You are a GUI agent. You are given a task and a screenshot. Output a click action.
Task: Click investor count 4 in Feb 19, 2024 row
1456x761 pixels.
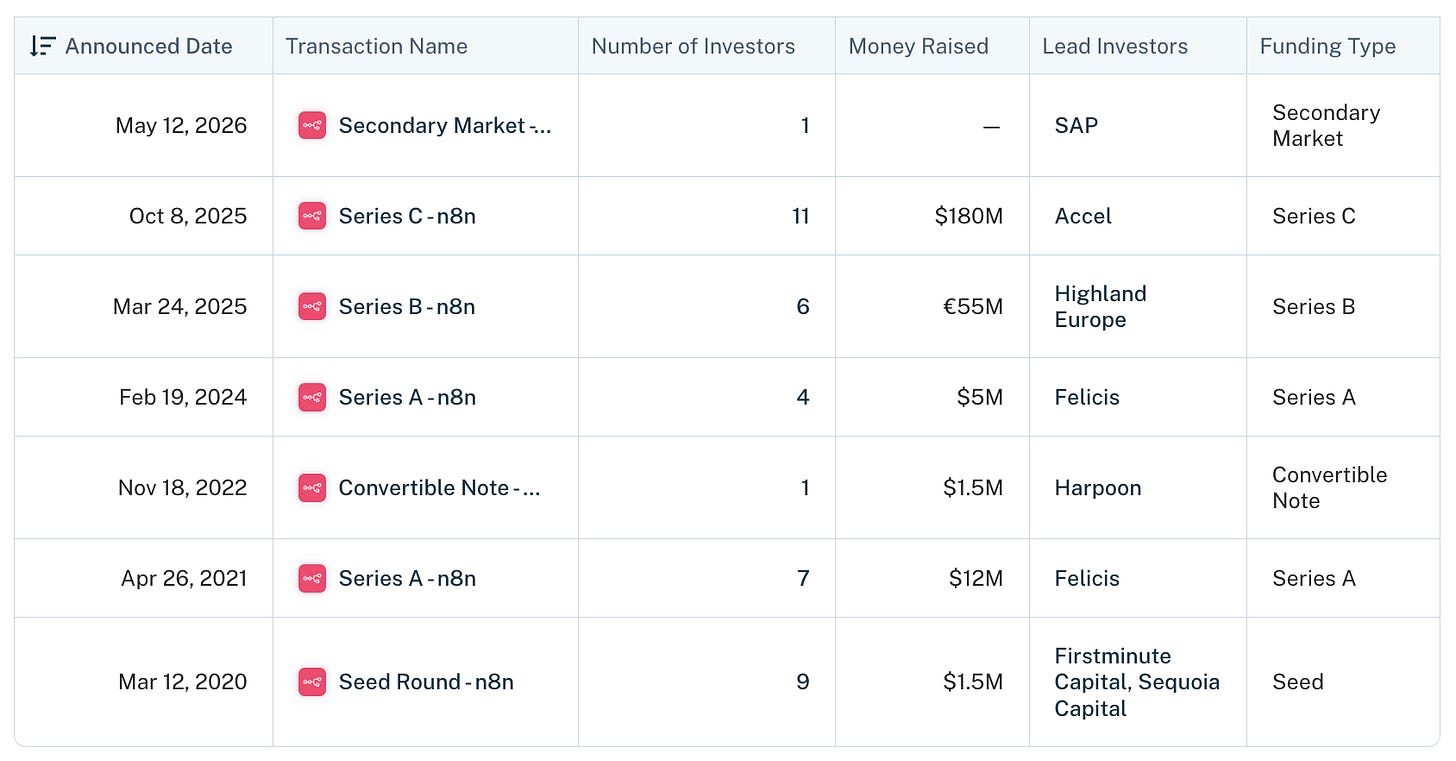coord(803,397)
